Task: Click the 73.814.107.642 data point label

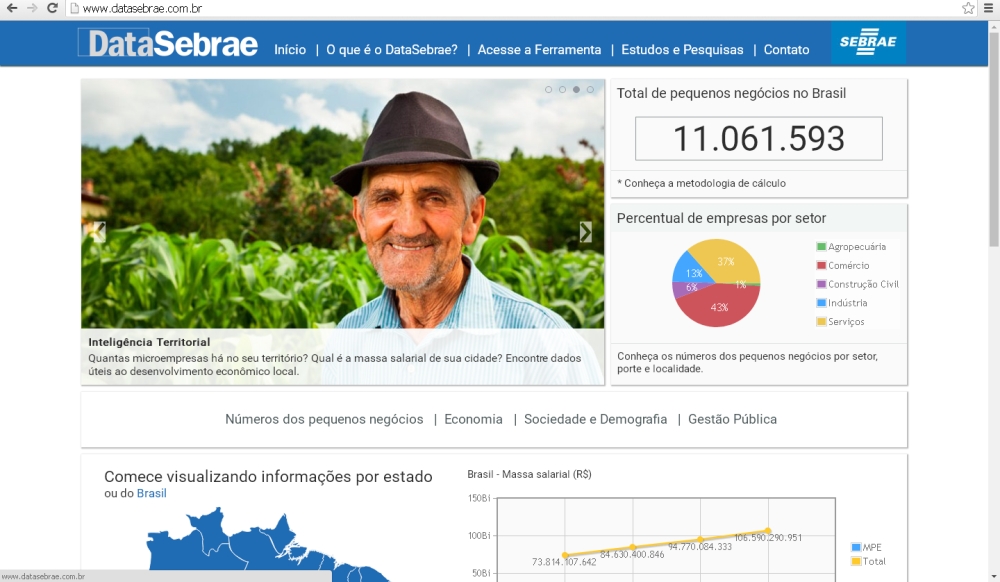Action: (564, 562)
